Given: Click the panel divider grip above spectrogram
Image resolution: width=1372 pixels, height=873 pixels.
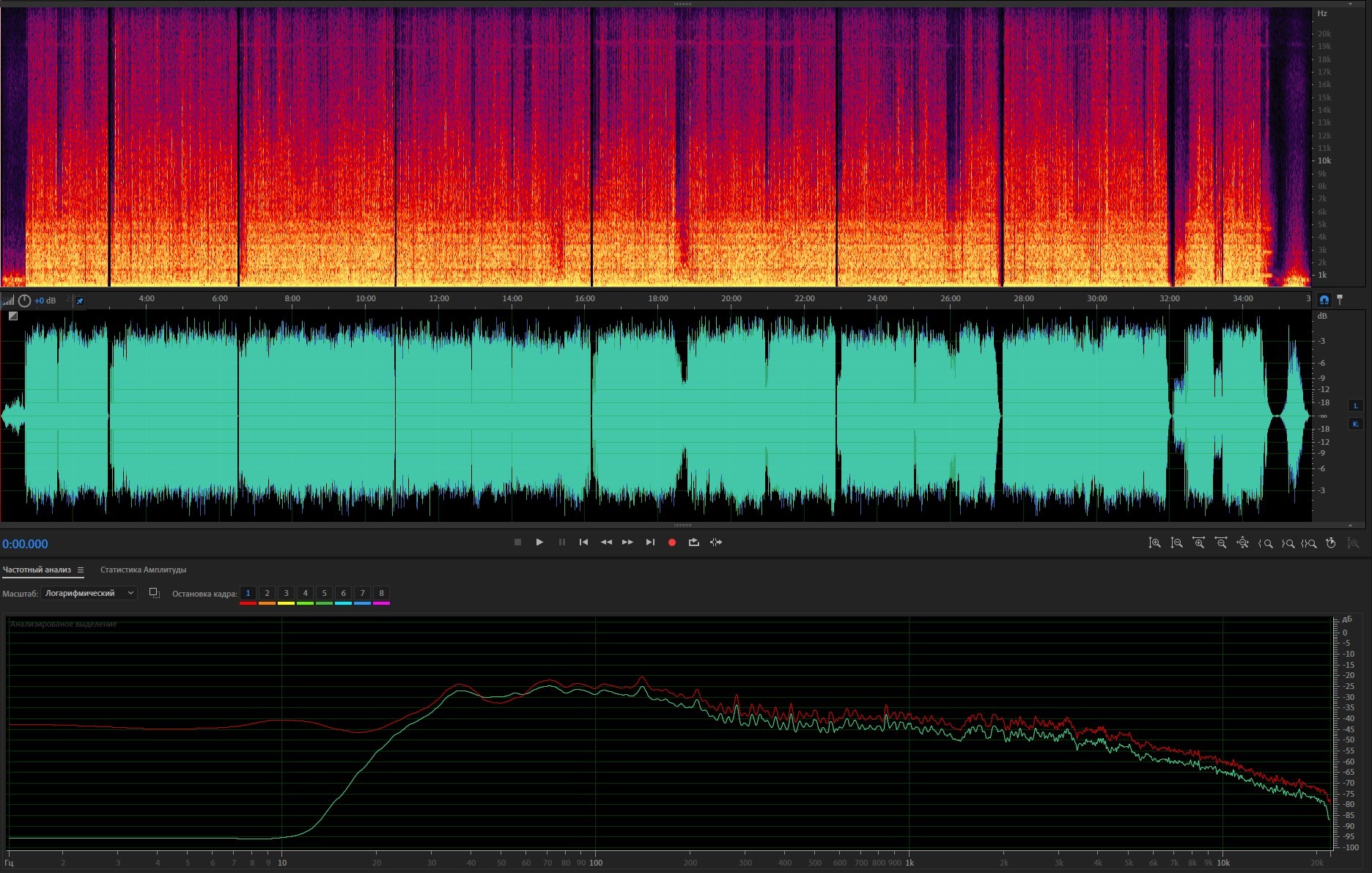Looking at the screenshot, I should 682,4.
